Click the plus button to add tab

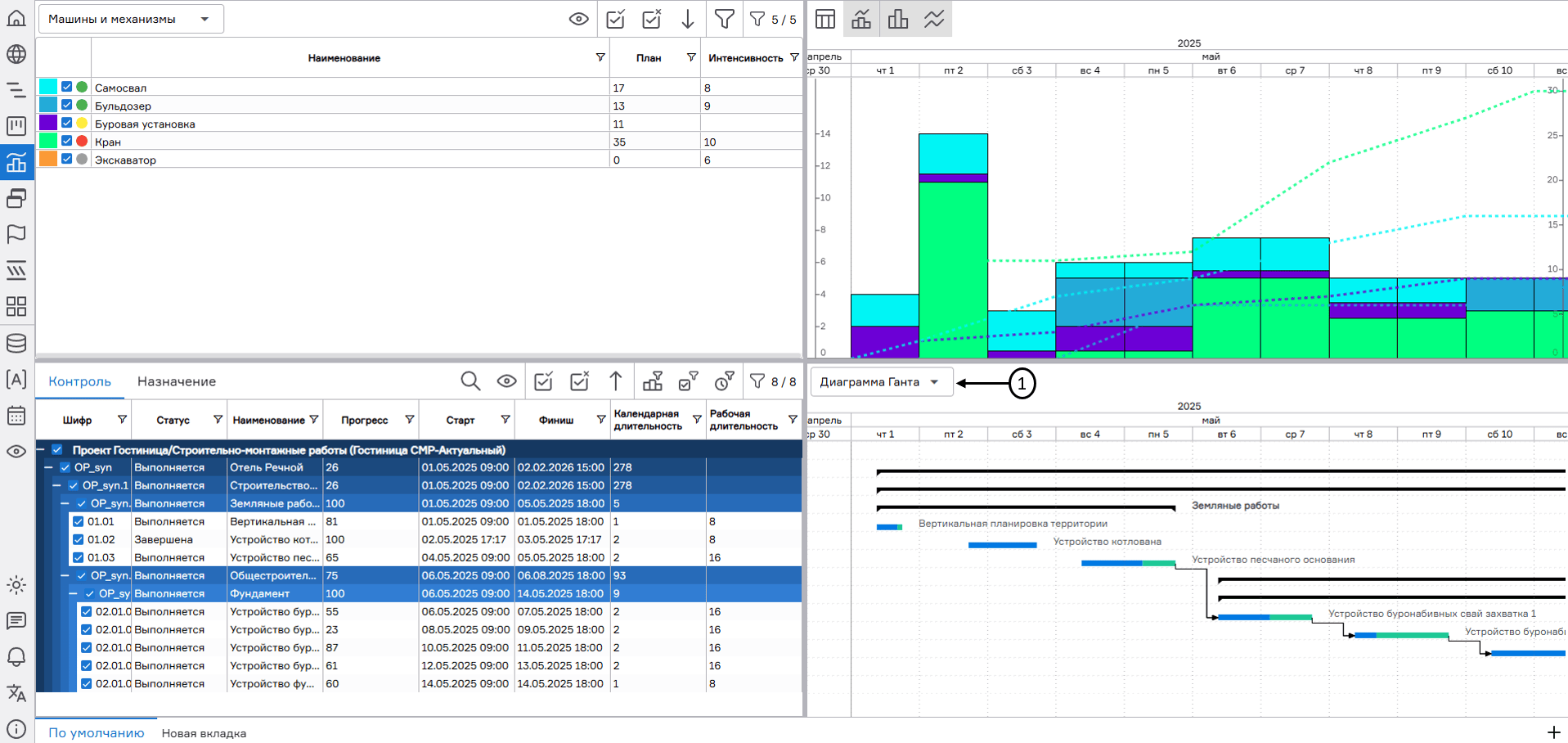pyautogui.click(x=1553, y=732)
